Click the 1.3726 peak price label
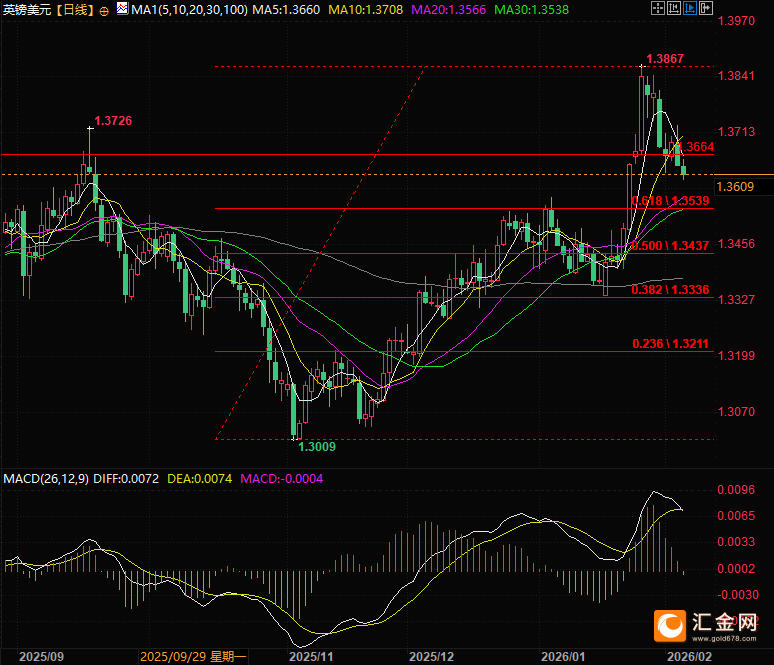774x665 pixels. [113, 121]
